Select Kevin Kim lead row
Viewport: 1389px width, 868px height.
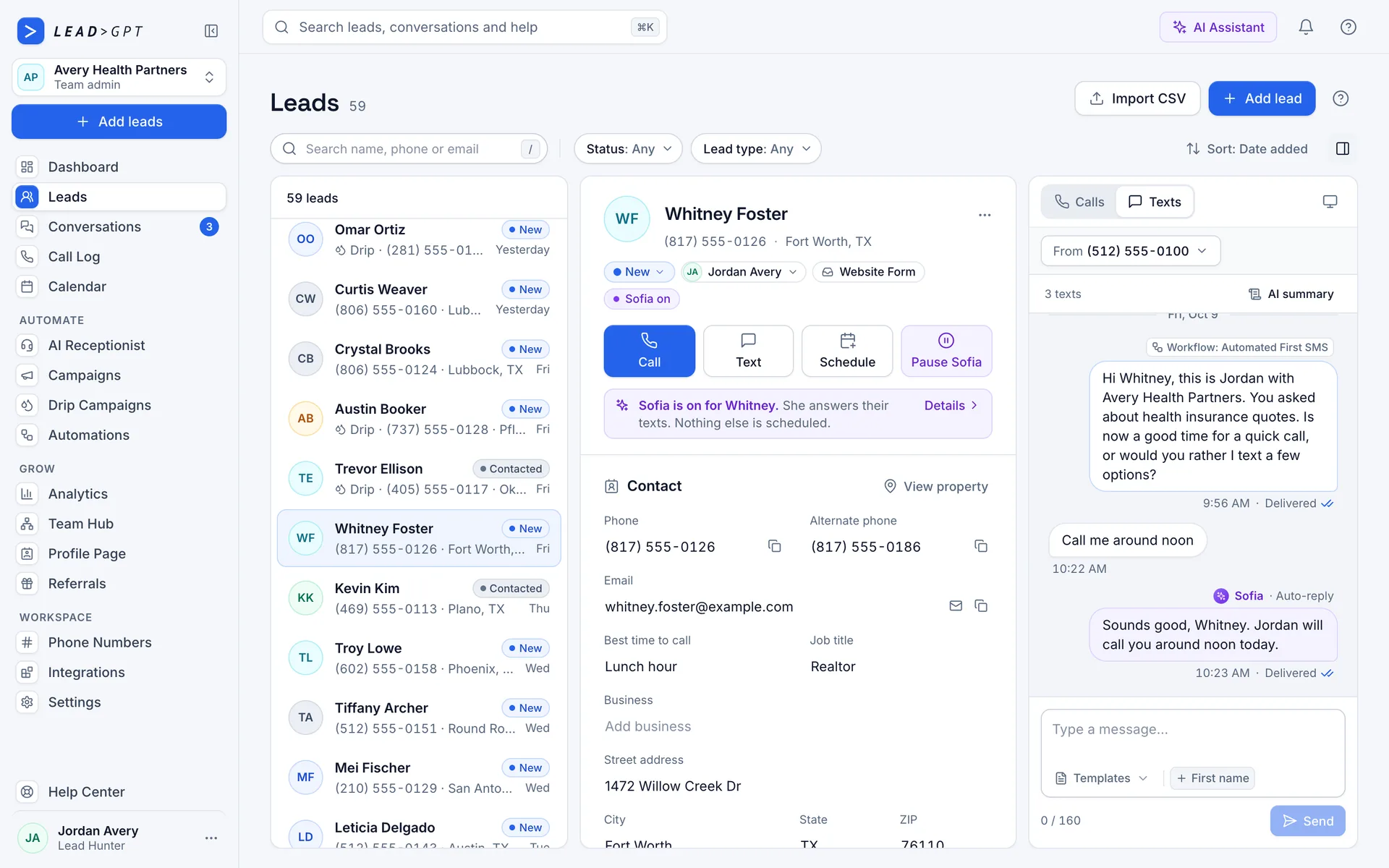click(419, 598)
